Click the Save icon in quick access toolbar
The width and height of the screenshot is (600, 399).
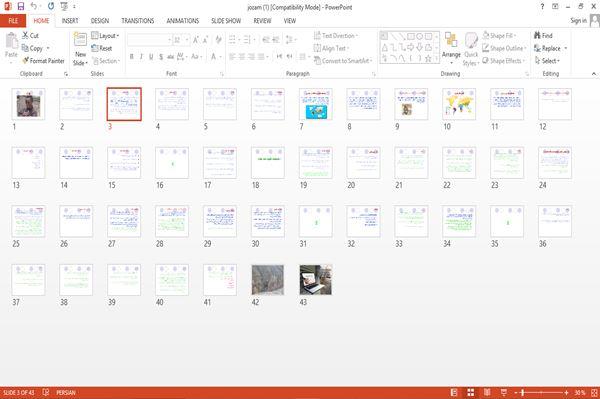coord(21,7)
